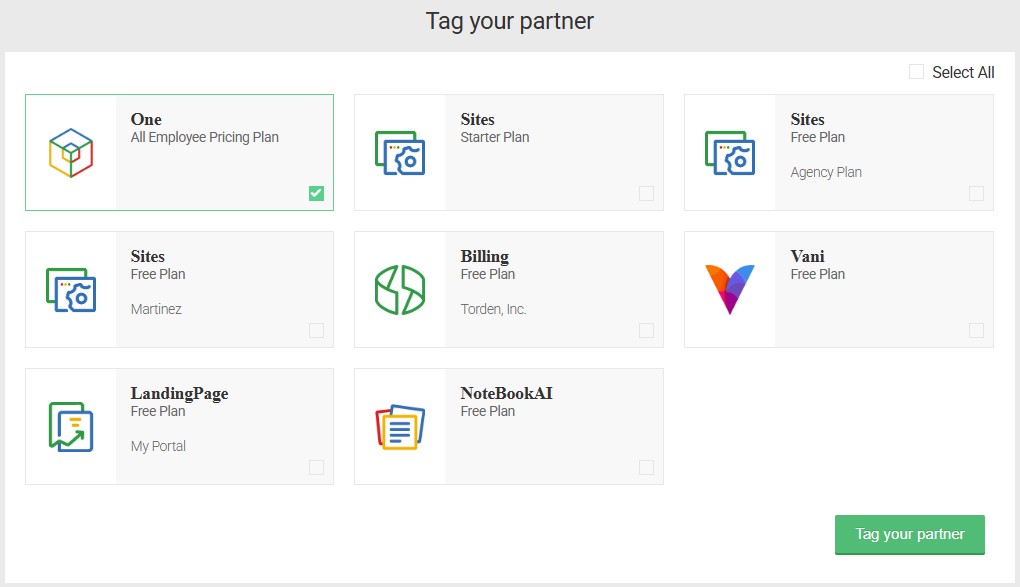Enable the Select All checkbox
Viewport: 1020px width, 587px height.
916,72
